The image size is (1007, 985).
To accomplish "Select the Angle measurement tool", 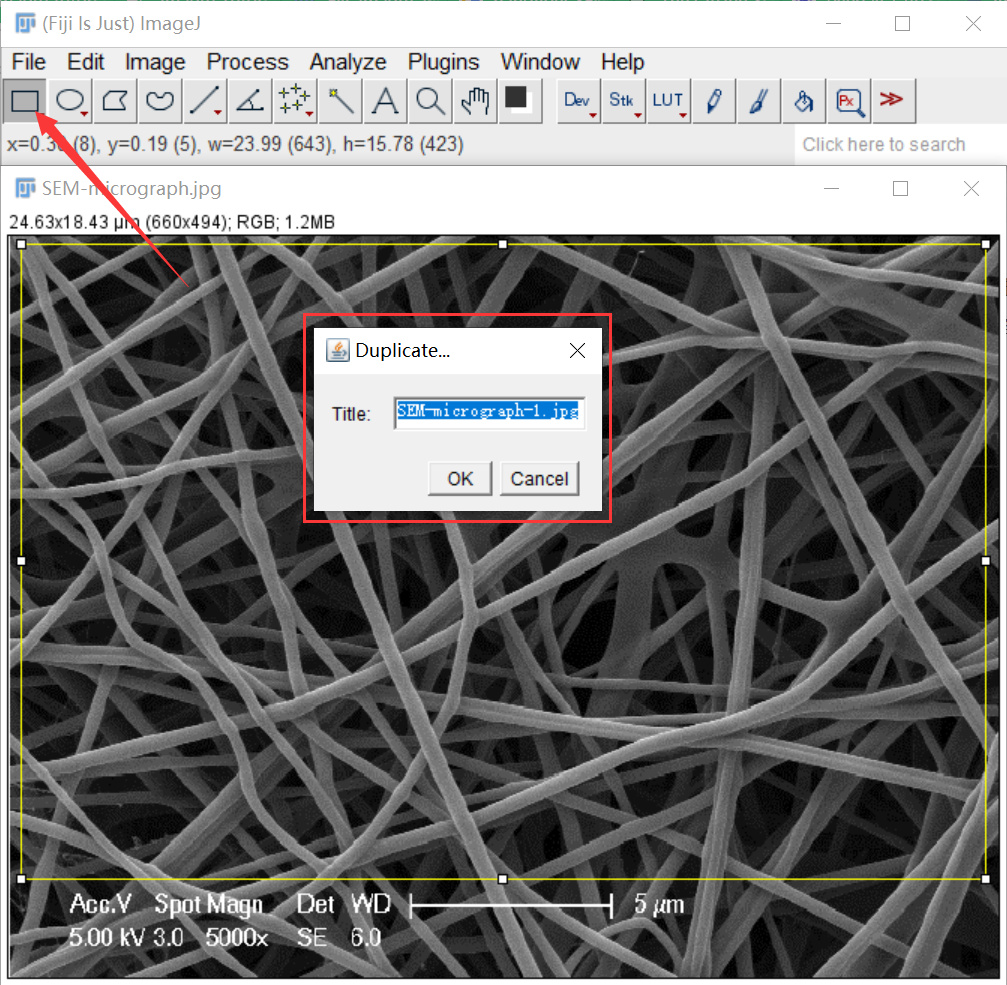I will pos(249,100).
